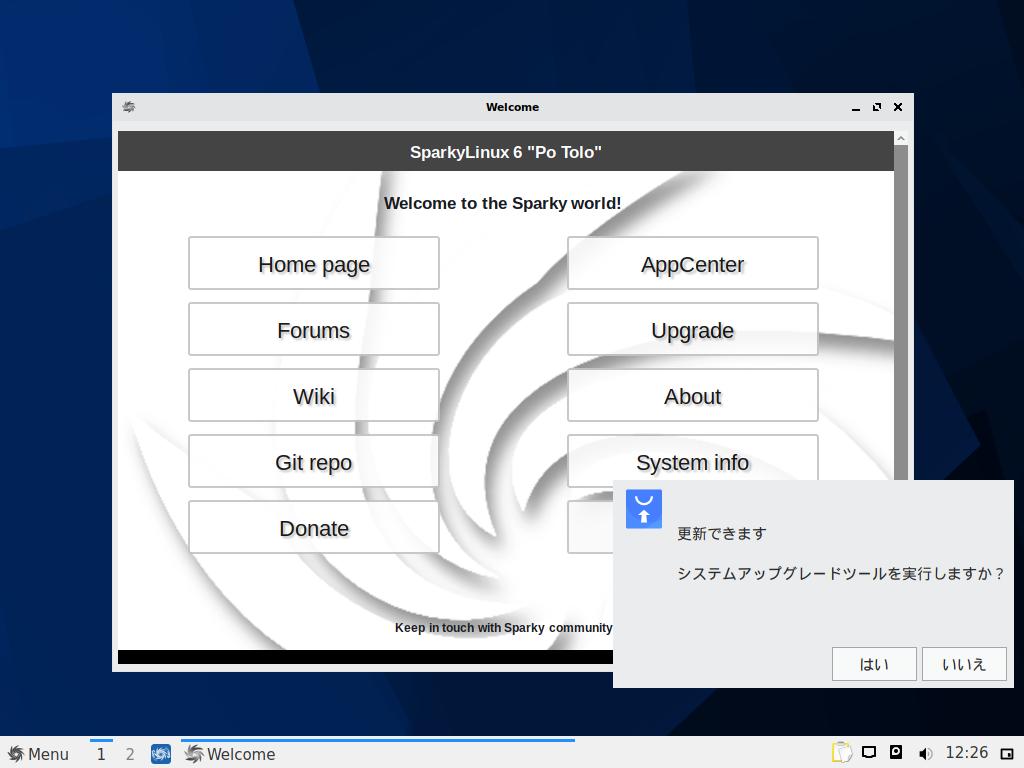Confirm the upgrade prompt with はい

(x=874, y=664)
